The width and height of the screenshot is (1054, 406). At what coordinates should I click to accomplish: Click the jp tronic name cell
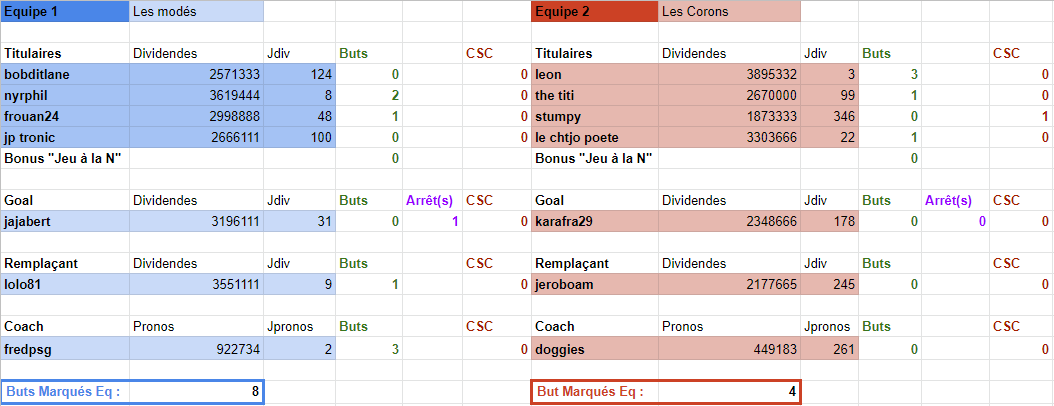tap(65, 137)
